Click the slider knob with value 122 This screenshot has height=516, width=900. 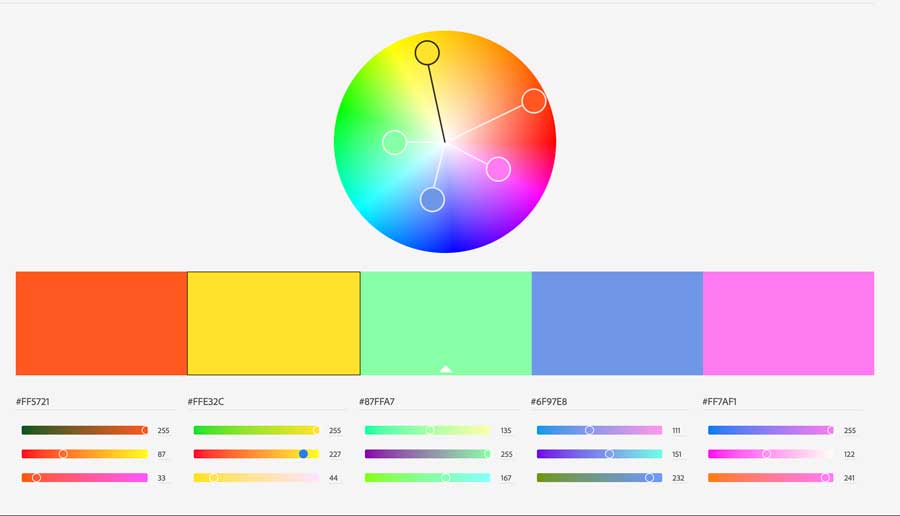tap(767, 454)
